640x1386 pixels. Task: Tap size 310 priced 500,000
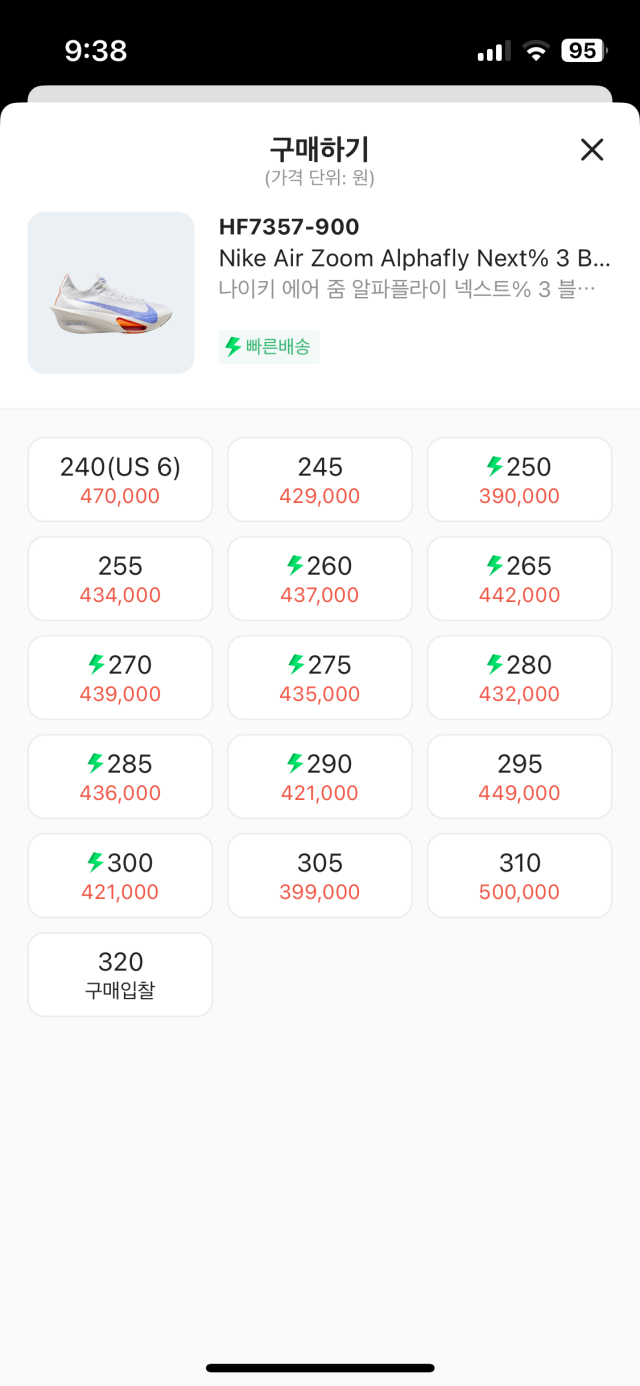pyautogui.click(x=519, y=876)
